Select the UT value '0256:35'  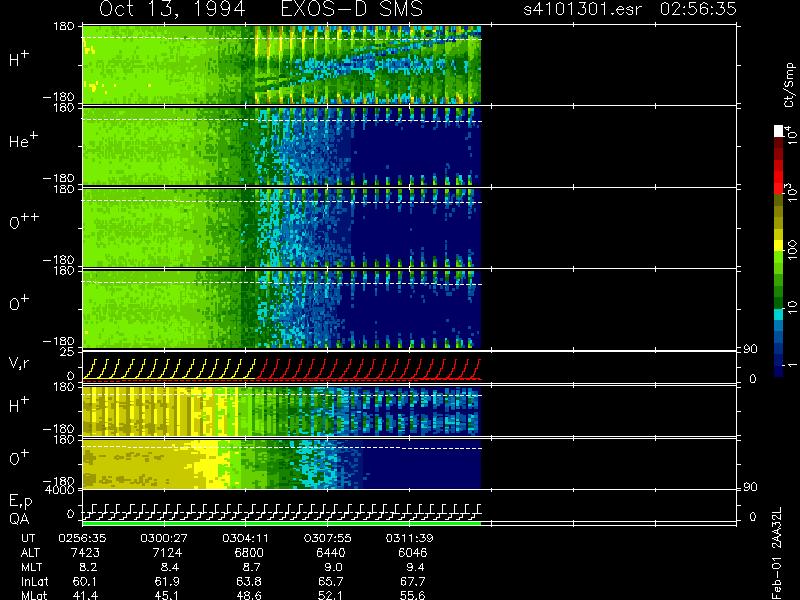[82, 538]
